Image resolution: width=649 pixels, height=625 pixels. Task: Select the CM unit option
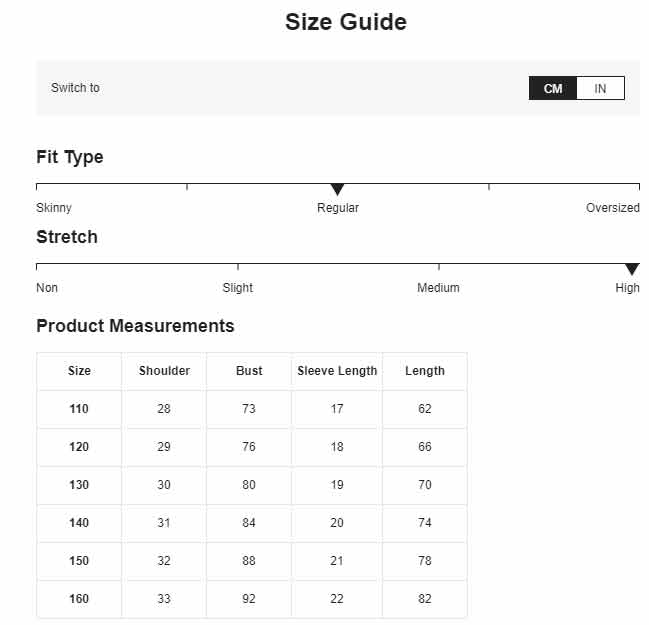(553, 88)
